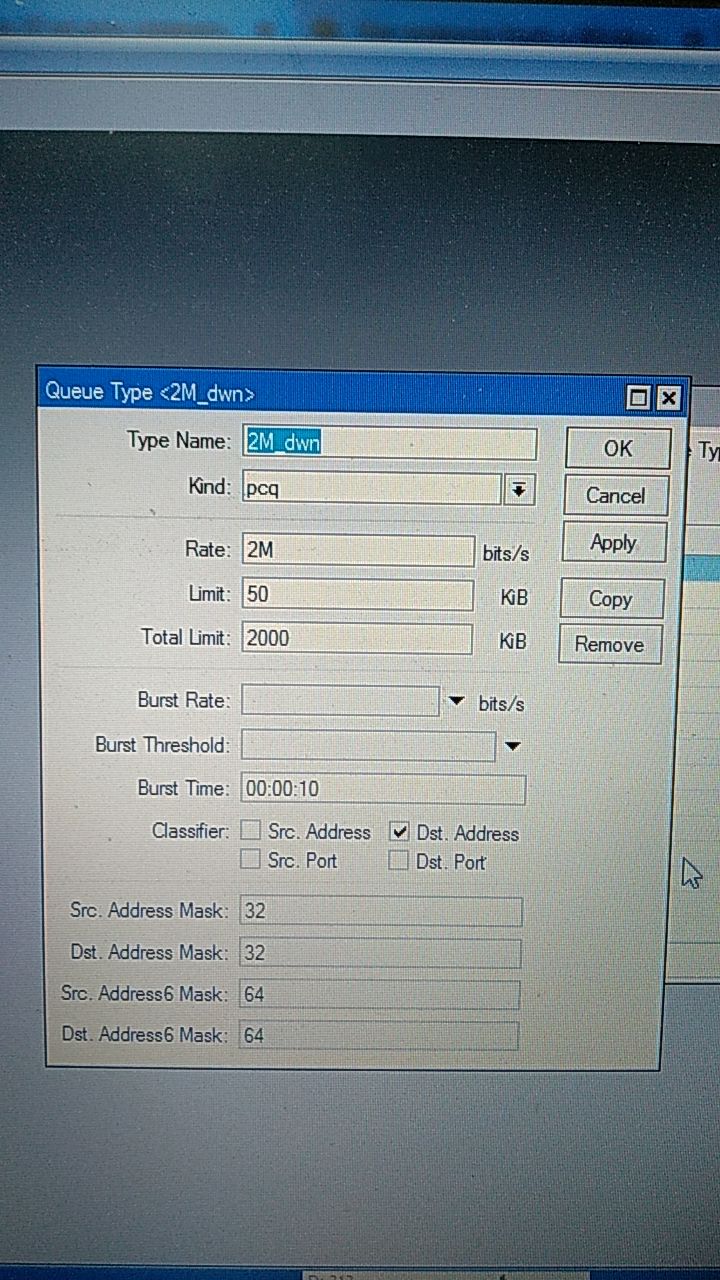
Task: Maximize the Queue Type window
Action: (x=638, y=398)
